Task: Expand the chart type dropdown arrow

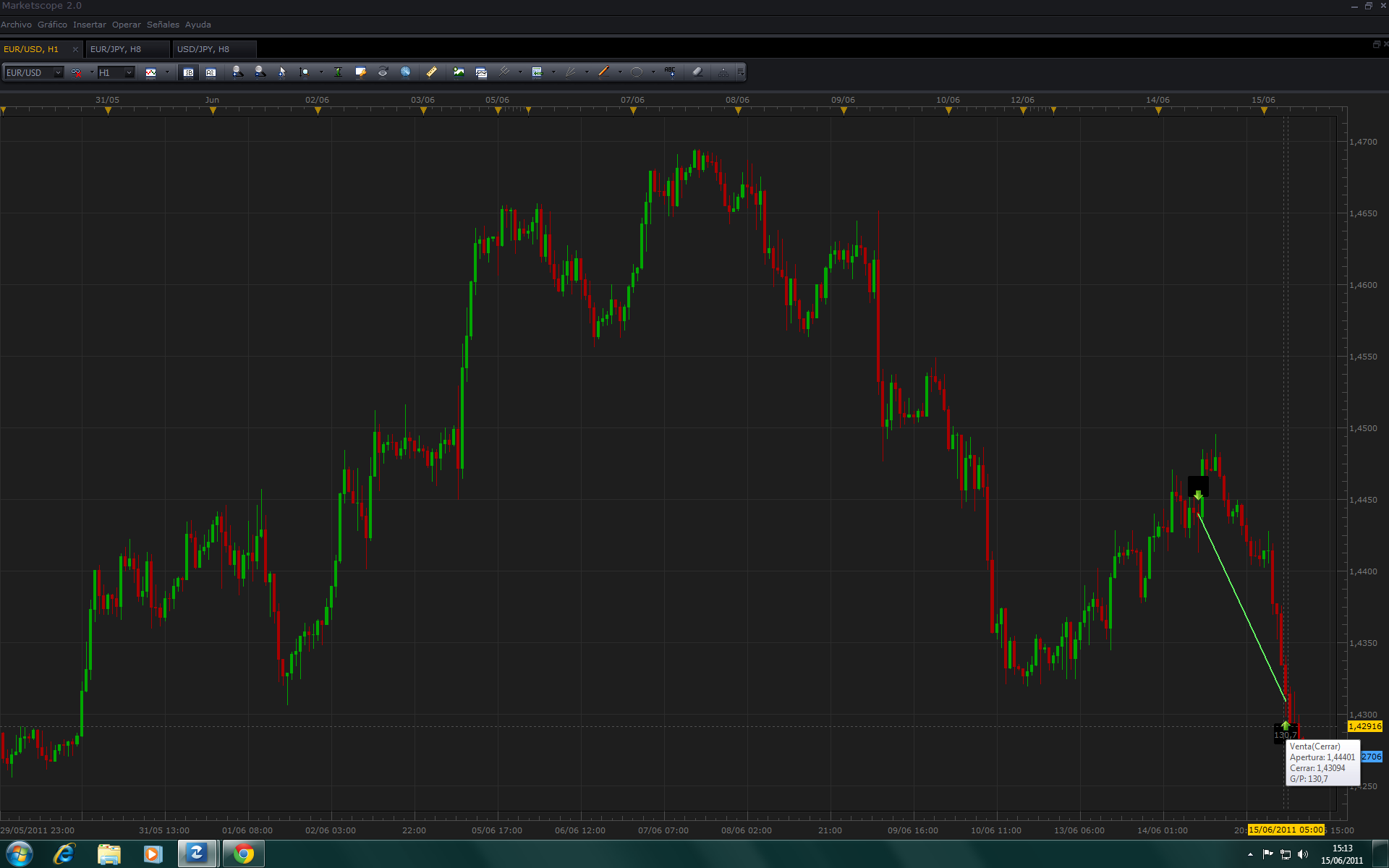Action: 167,72
